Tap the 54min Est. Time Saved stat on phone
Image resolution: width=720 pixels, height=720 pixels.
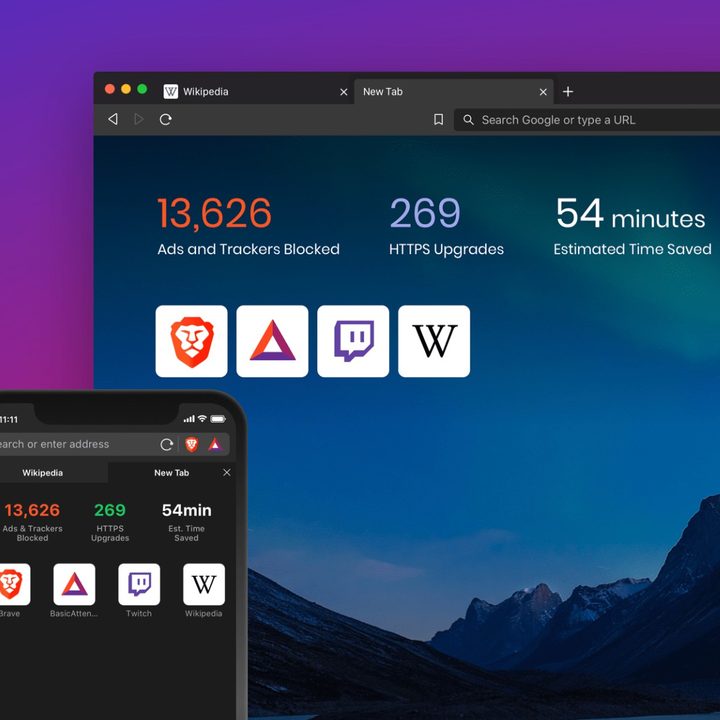click(186, 522)
